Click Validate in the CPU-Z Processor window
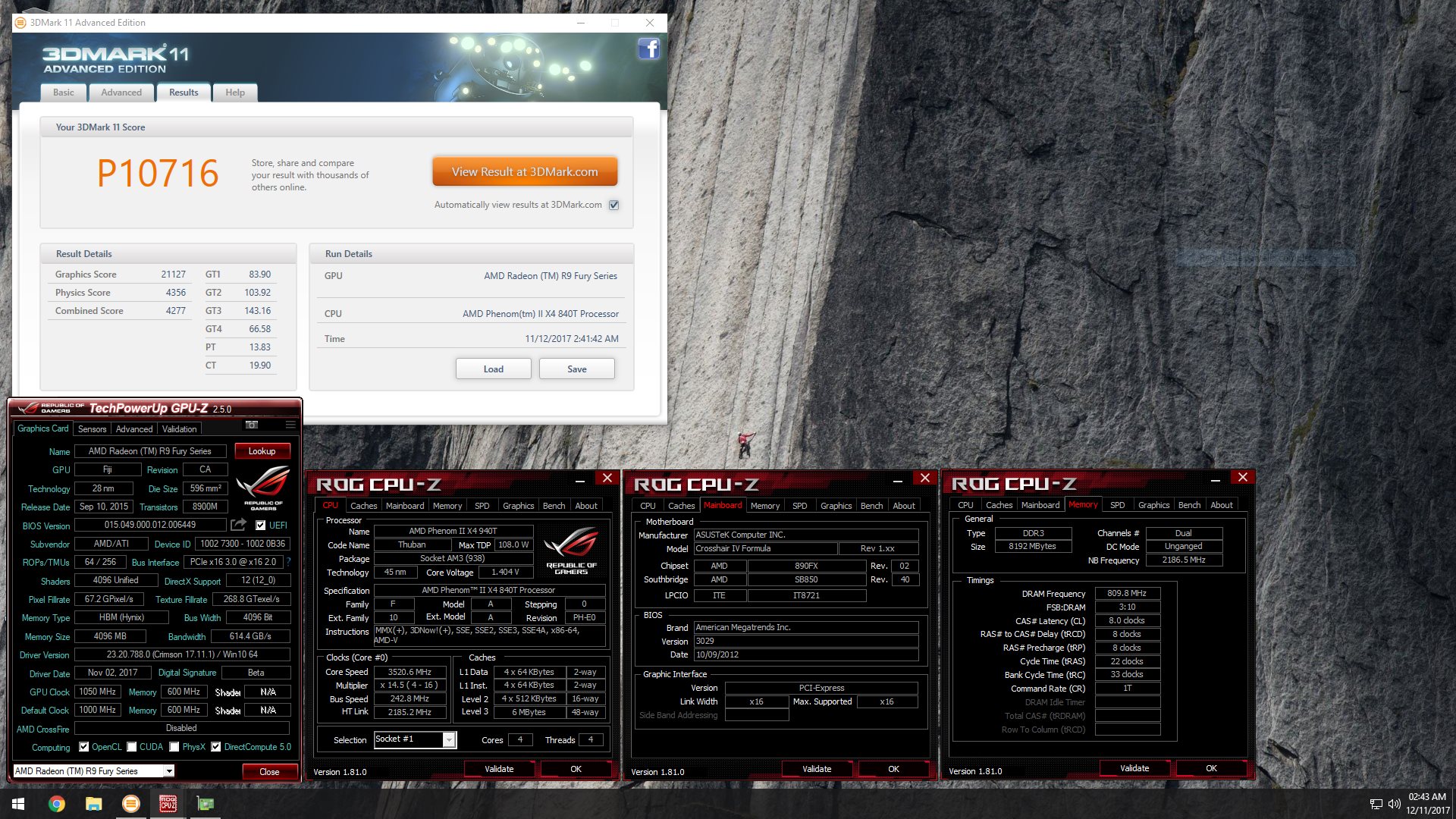The height and width of the screenshot is (819, 1456). click(499, 769)
